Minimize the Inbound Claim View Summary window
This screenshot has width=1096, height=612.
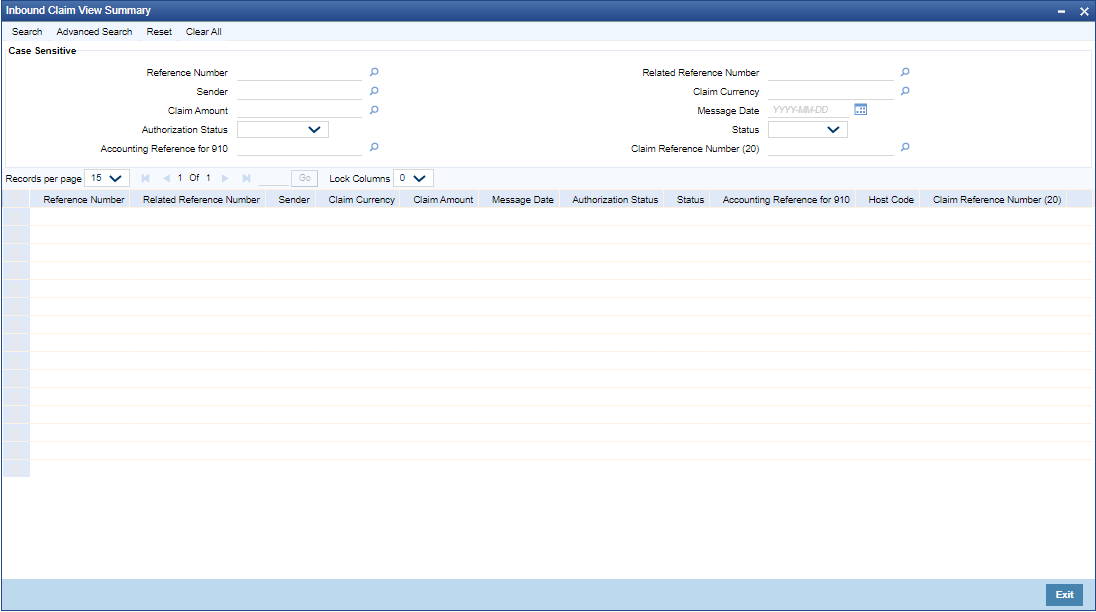click(1061, 11)
